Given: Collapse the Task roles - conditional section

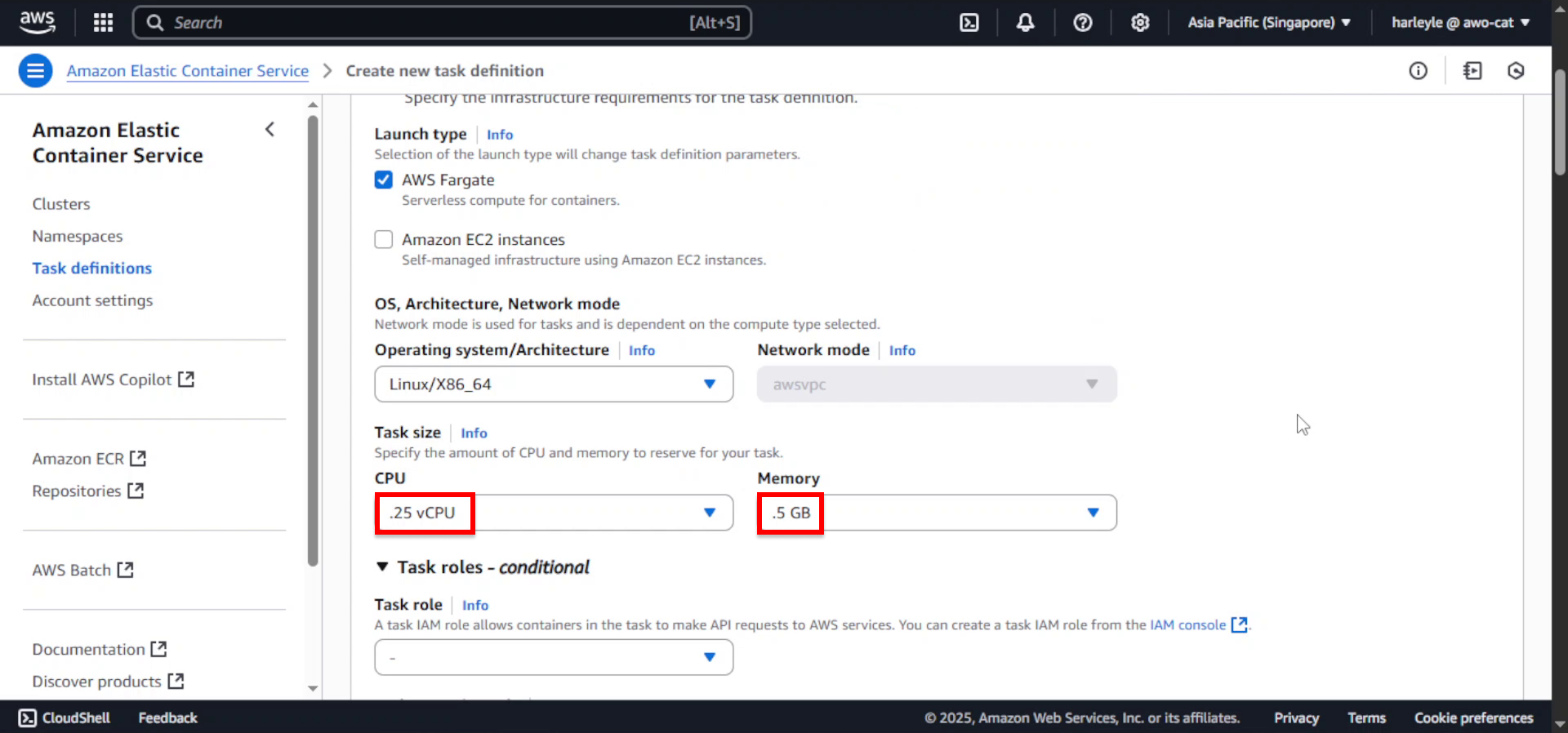Looking at the screenshot, I should click(x=382, y=566).
